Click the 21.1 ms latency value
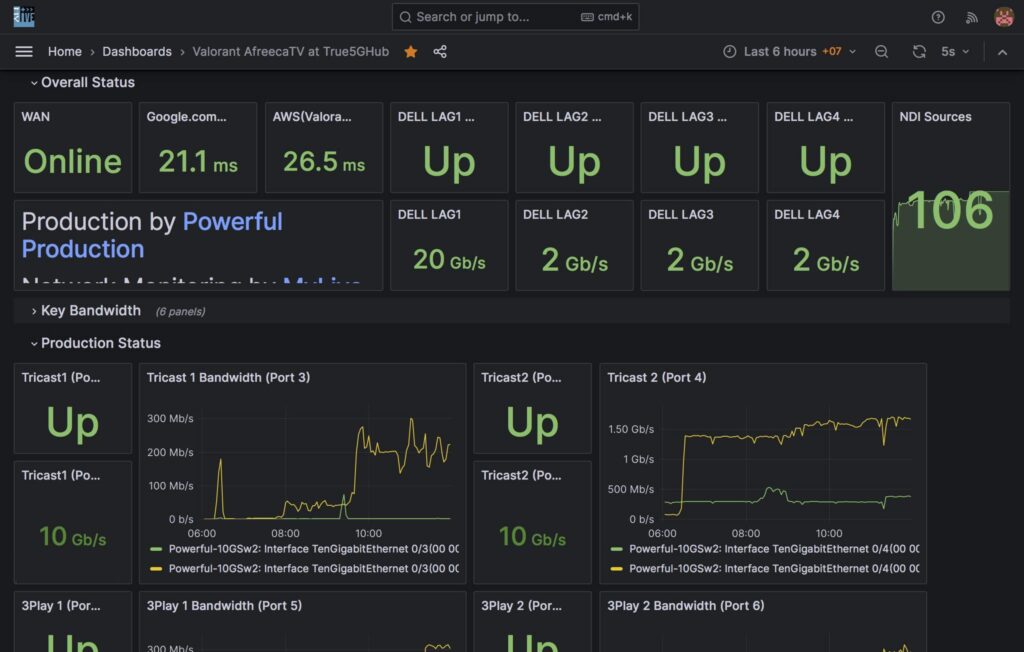1024x652 pixels. pos(198,161)
